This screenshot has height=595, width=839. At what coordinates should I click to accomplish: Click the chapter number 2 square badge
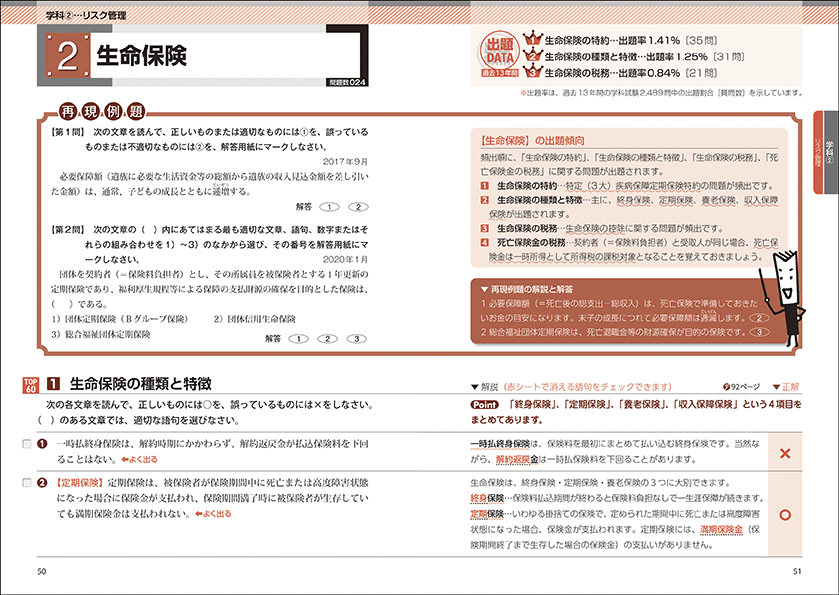tap(67, 56)
